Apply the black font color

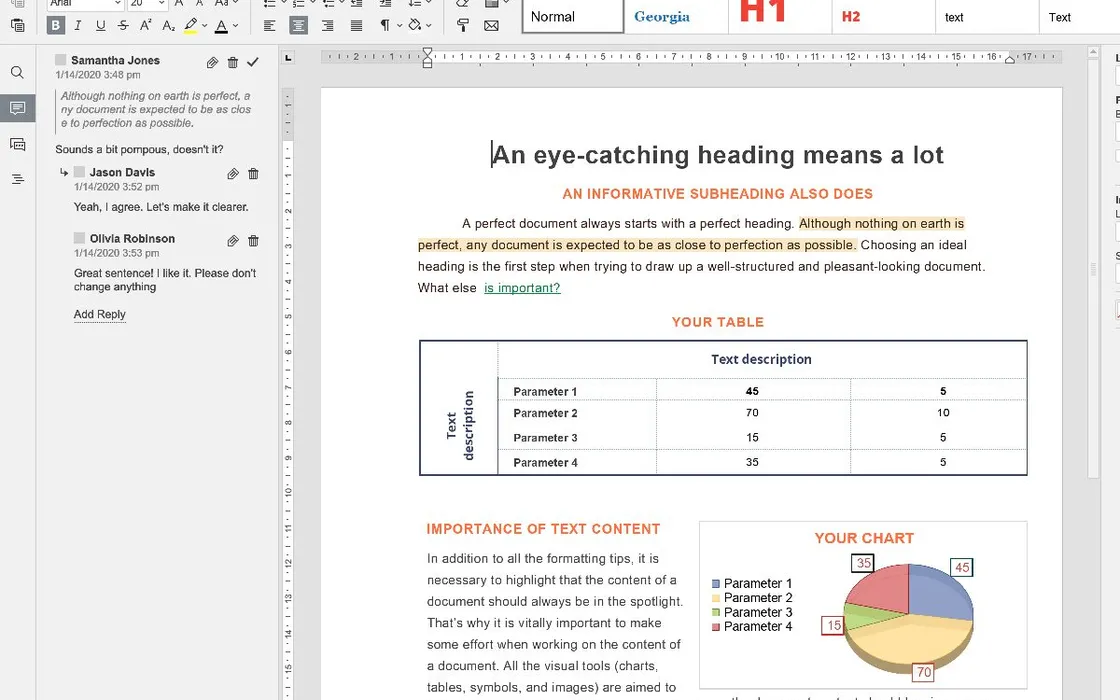(x=221, y=26)
